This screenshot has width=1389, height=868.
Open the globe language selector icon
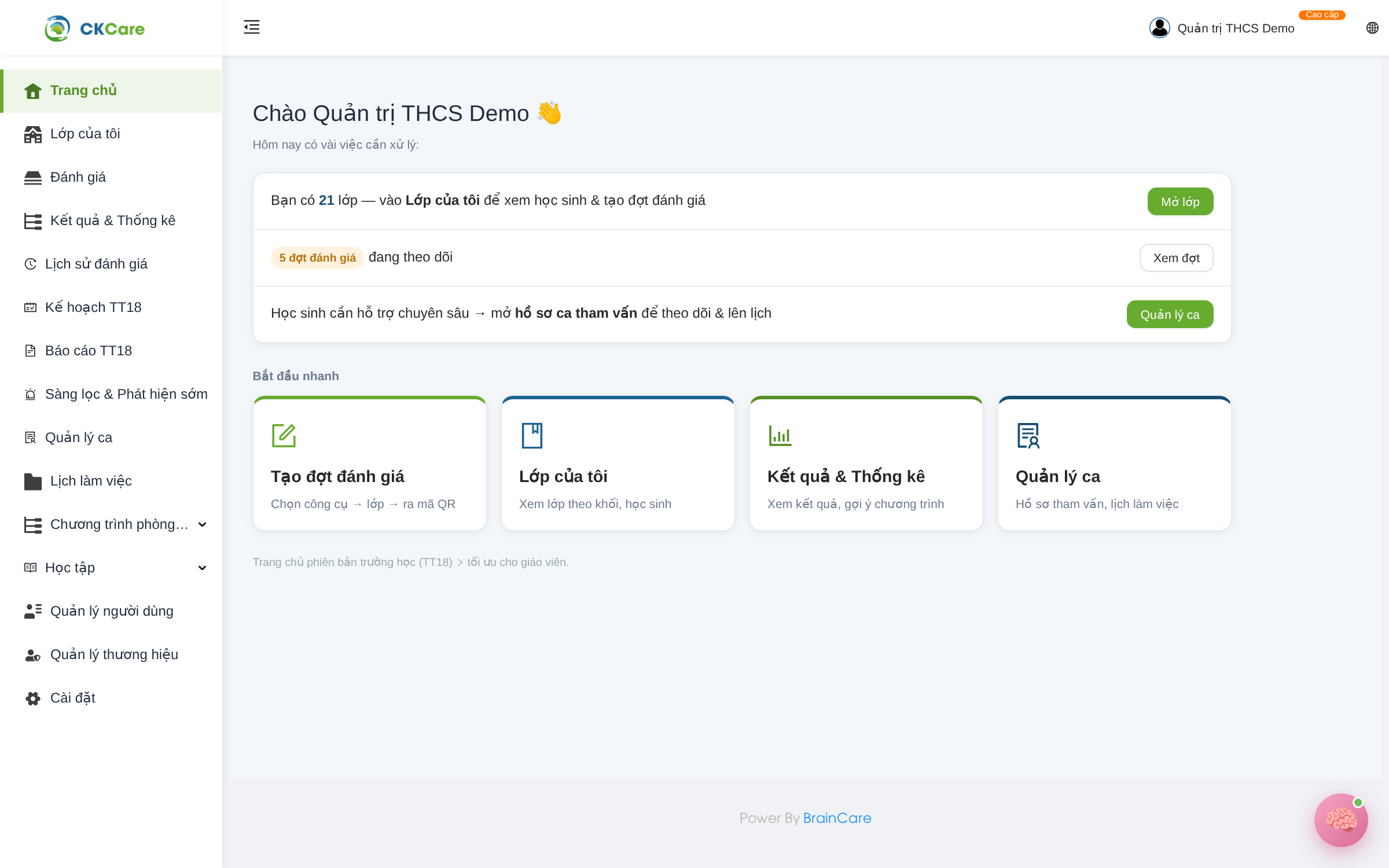coord(1372,28)
